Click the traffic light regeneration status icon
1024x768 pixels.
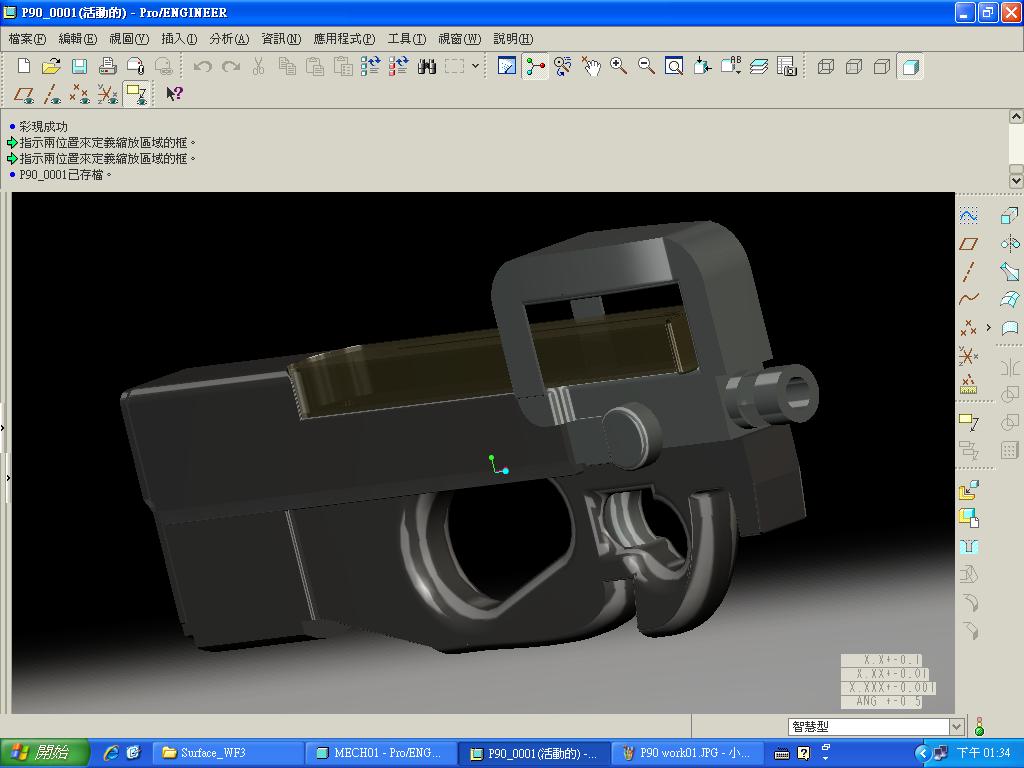979,726
